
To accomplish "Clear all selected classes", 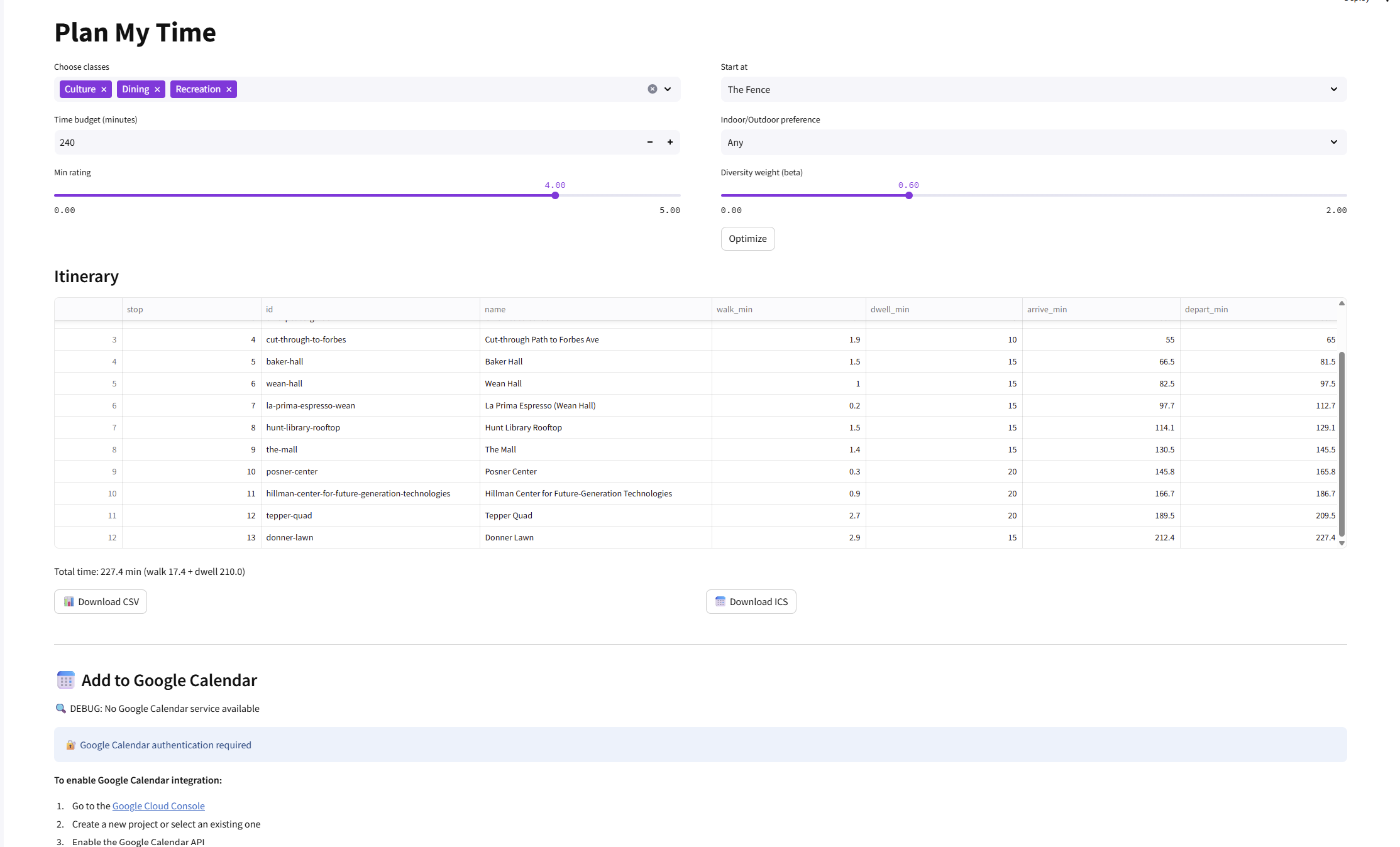I will tap(652, 89).
